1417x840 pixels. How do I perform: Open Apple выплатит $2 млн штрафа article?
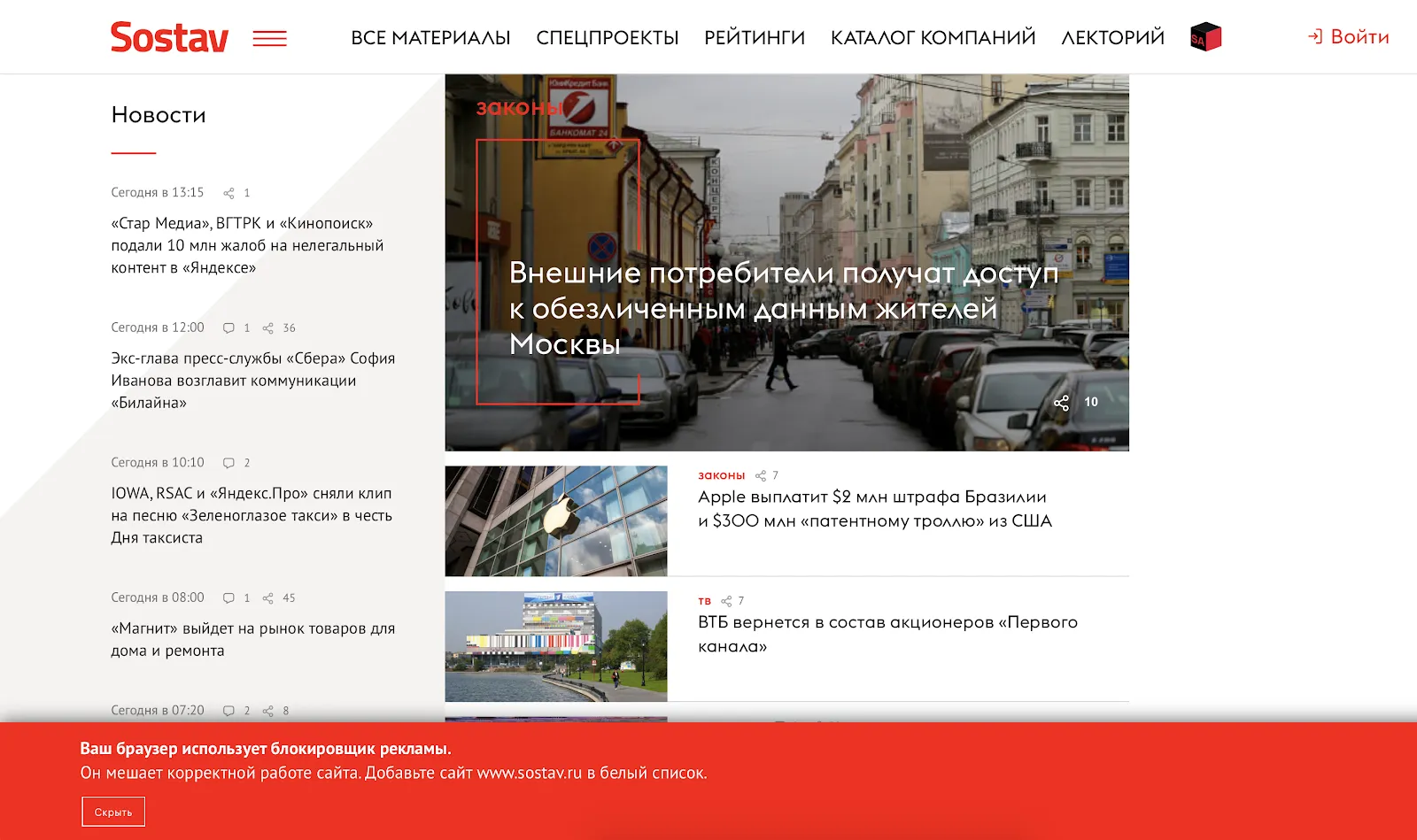[875, 509]
